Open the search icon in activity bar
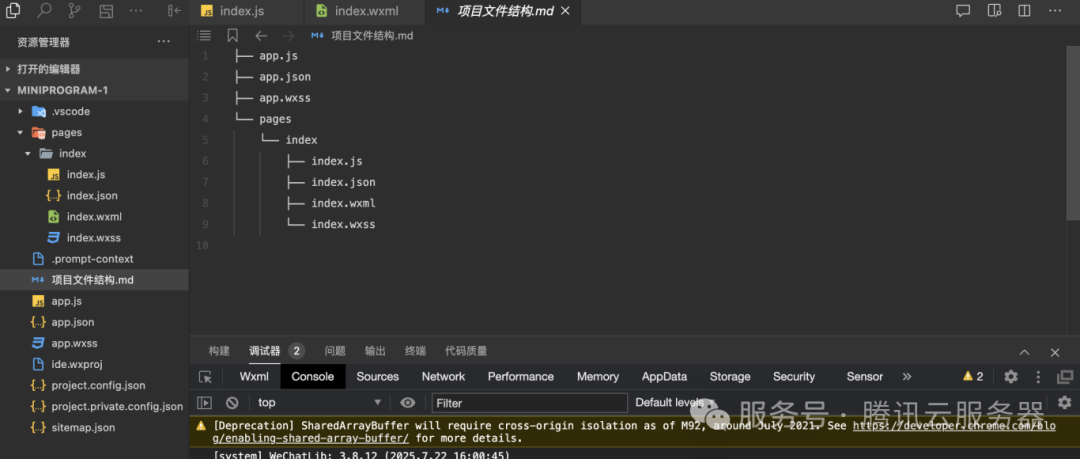Image resolution: width=1080 pixels, height=459 pixels. pos(44,11)
